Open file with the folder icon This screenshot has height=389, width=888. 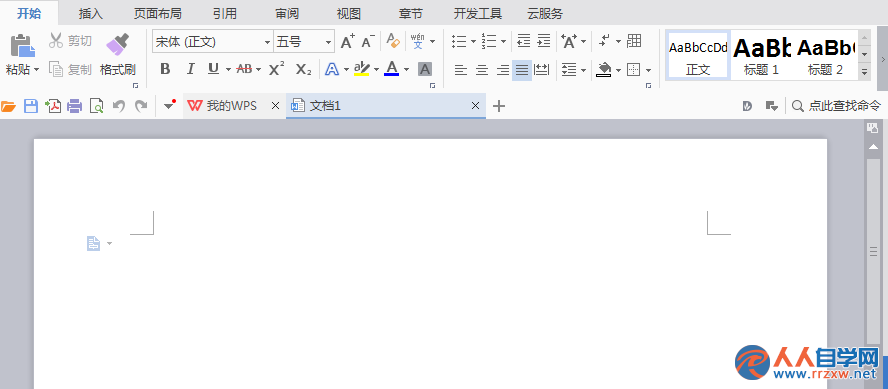tap(8, 106)
